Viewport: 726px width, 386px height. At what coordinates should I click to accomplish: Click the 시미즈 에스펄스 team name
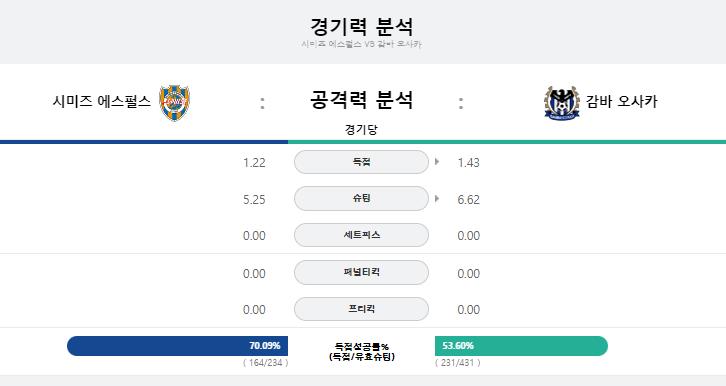pyautogui.click(x=102, y=101)
